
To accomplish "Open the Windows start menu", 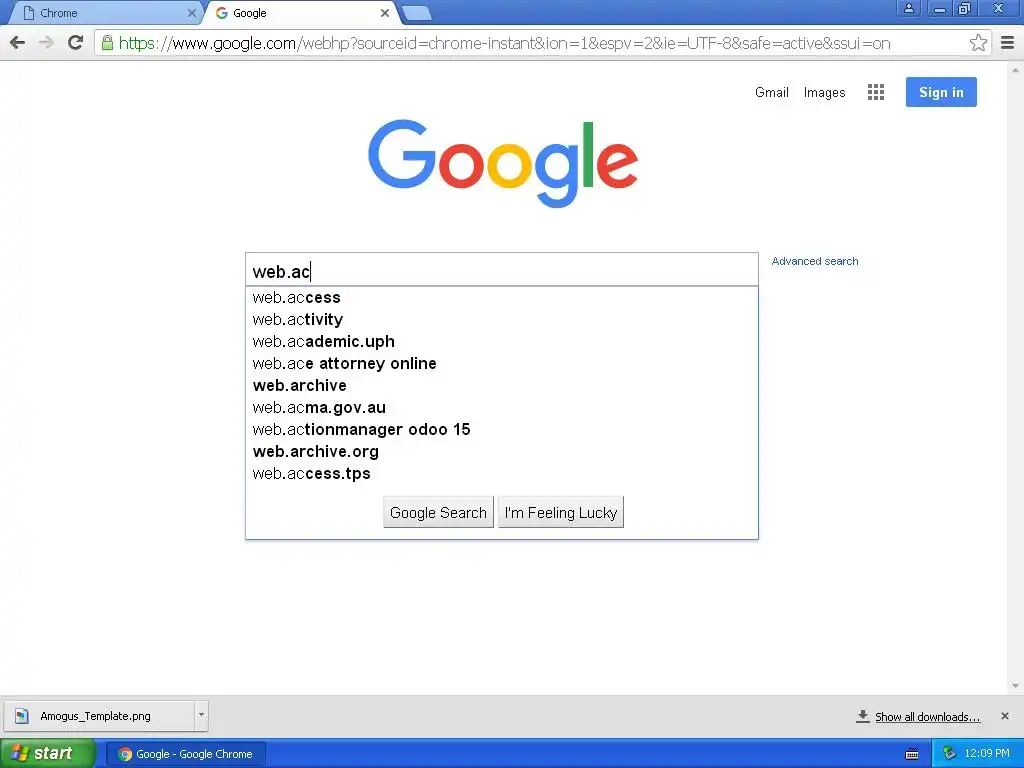I will (46, 754).
